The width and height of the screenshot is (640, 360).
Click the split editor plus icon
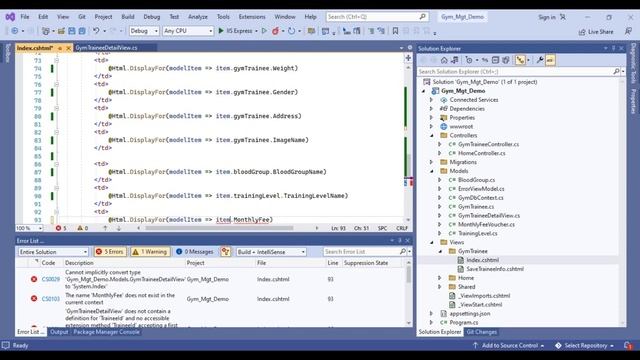(408, 58)
